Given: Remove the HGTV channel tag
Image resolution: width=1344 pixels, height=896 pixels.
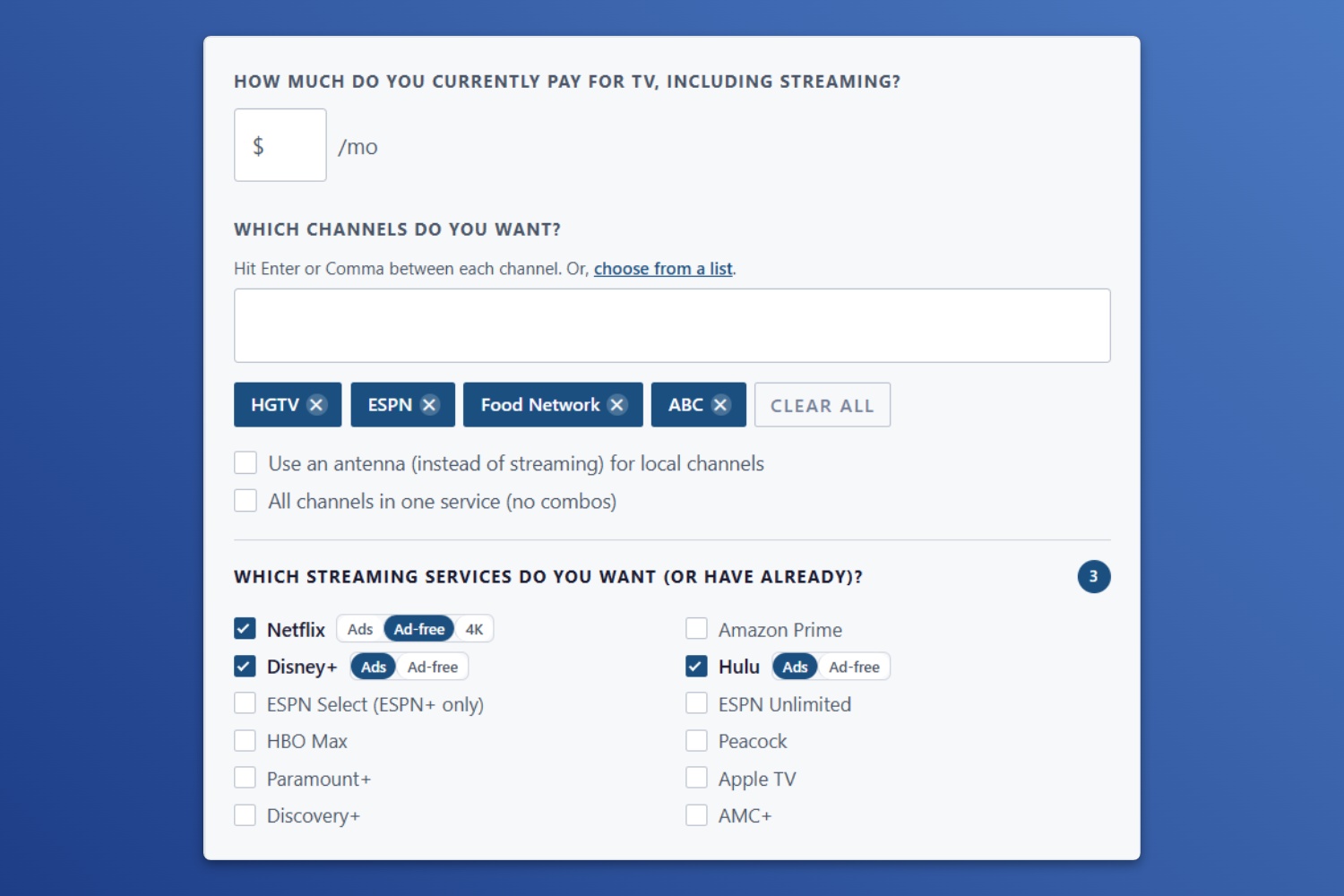Looking at the screenshot, I should click(316, 405).
